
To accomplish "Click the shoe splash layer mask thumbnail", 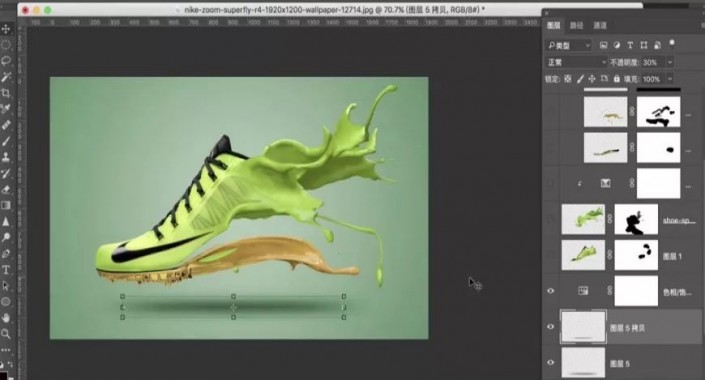I will coord(636,219).
